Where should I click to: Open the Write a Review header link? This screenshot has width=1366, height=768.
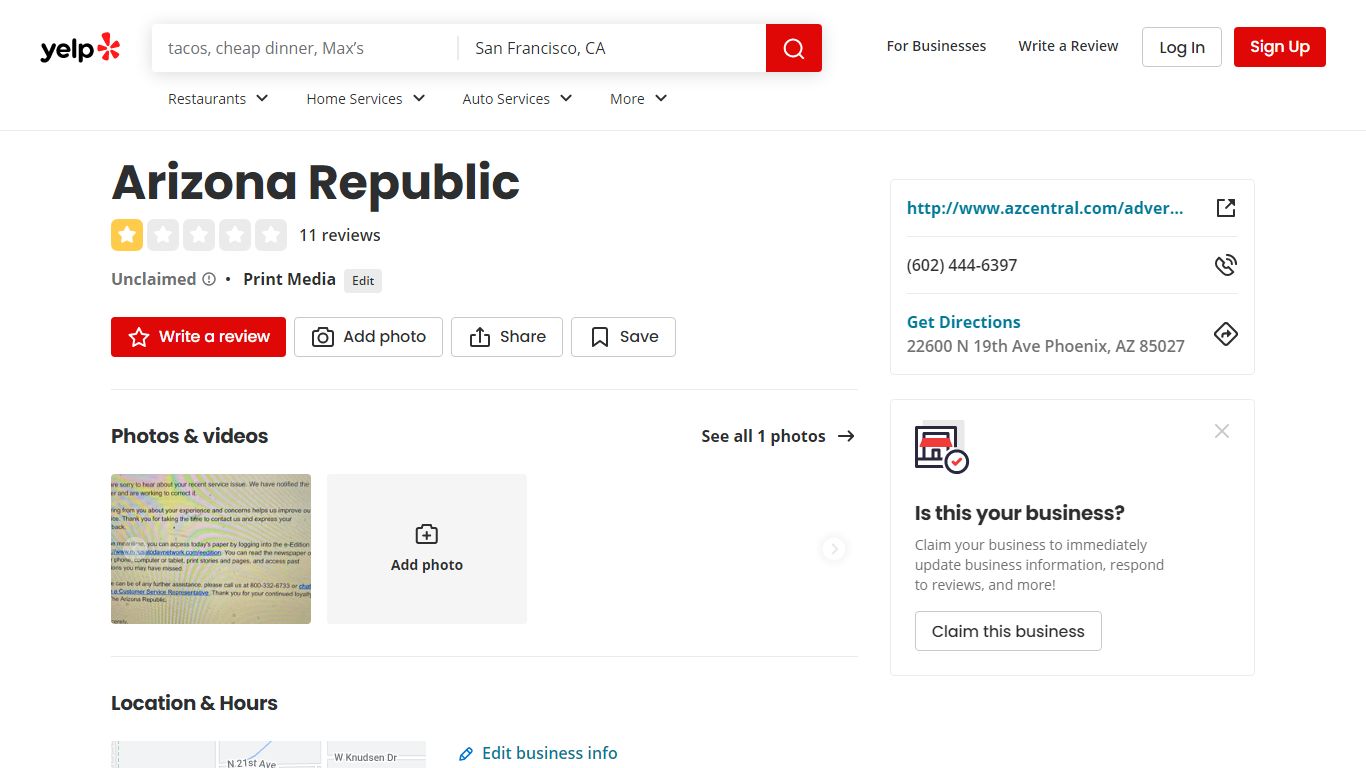tap(1068, 46)
